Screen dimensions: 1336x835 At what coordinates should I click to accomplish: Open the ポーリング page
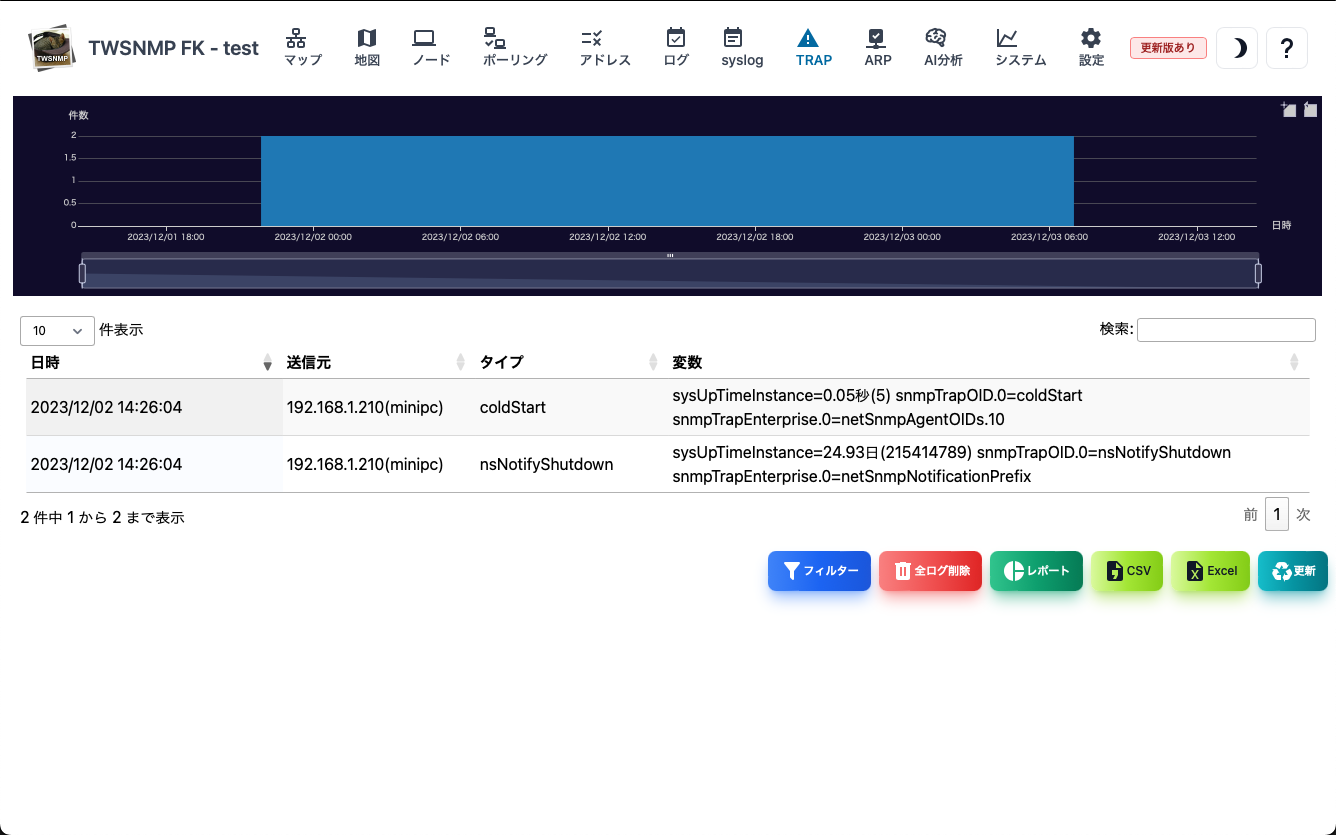(515, 48)
